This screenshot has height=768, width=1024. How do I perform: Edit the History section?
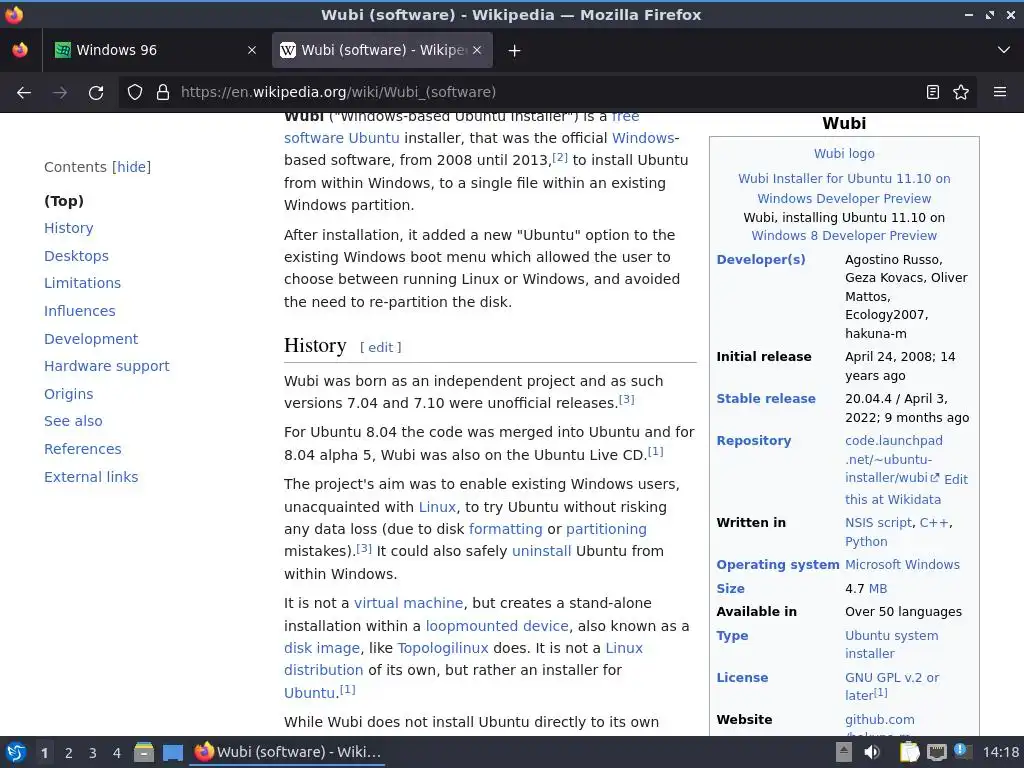tap(381, 347)
